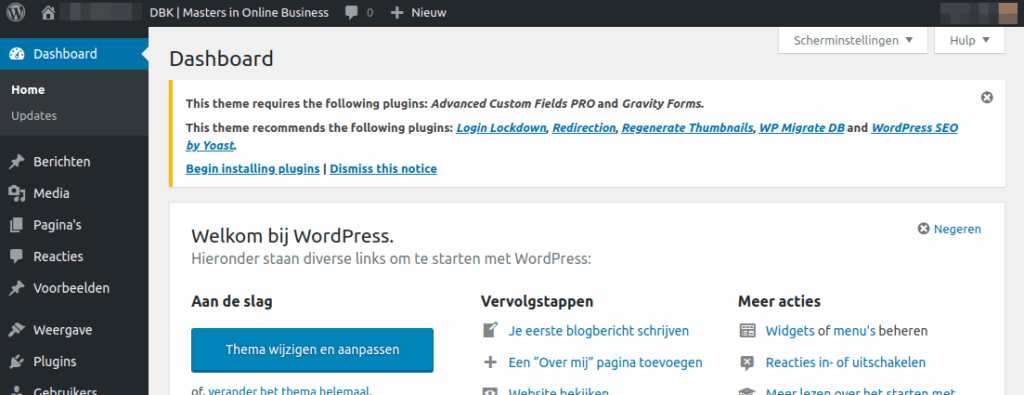Click Thema wijzigen en aanpassen button
This screenshot has width=1024, height=395.
312,350
